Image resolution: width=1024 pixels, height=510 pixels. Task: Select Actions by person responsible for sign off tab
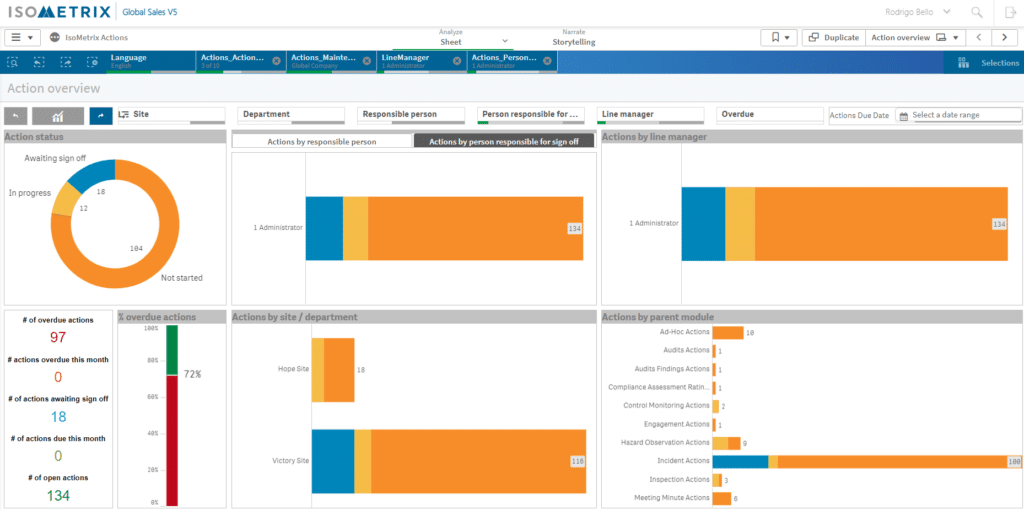[x=504, y=141]
